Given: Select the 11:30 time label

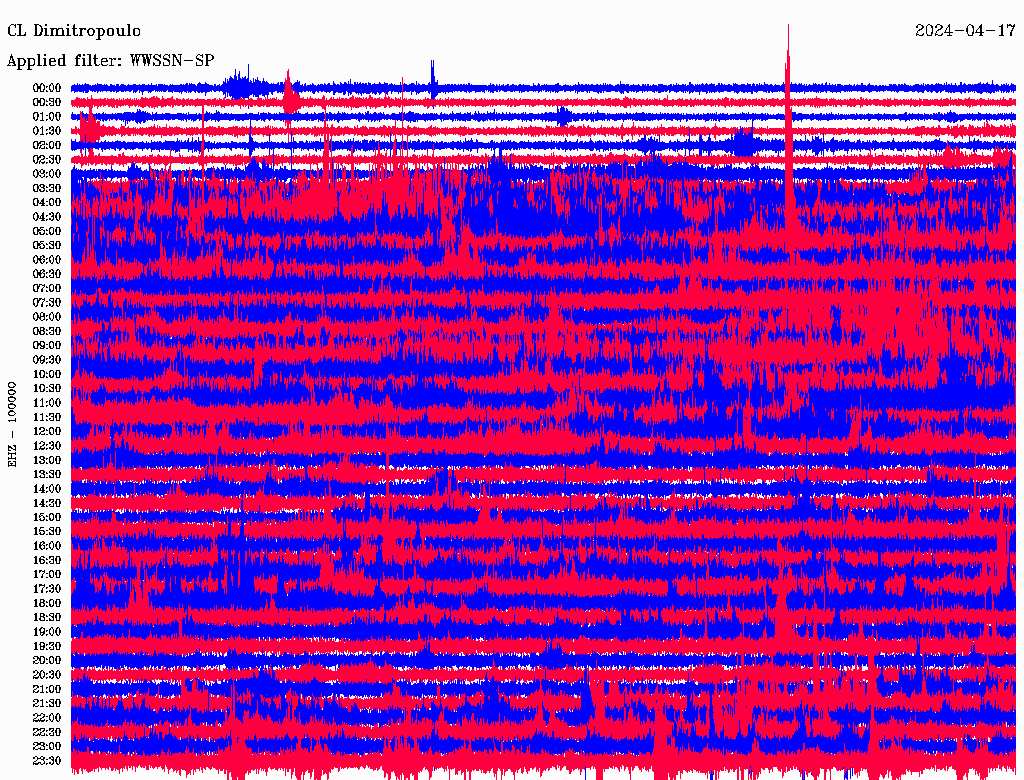Looking at the screenshot, I should tap(47, 417).
